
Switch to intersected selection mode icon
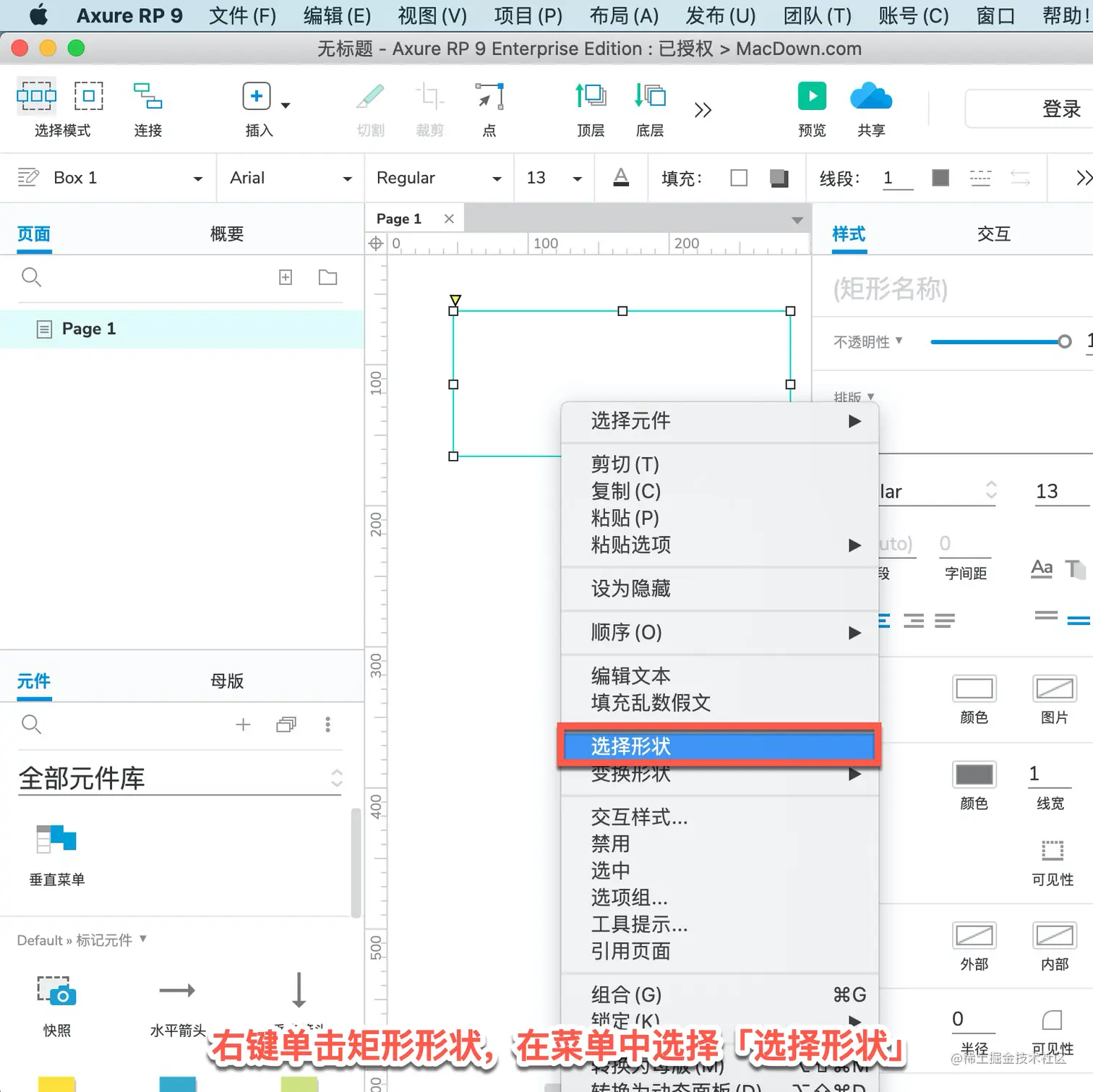tap(36, 96)
